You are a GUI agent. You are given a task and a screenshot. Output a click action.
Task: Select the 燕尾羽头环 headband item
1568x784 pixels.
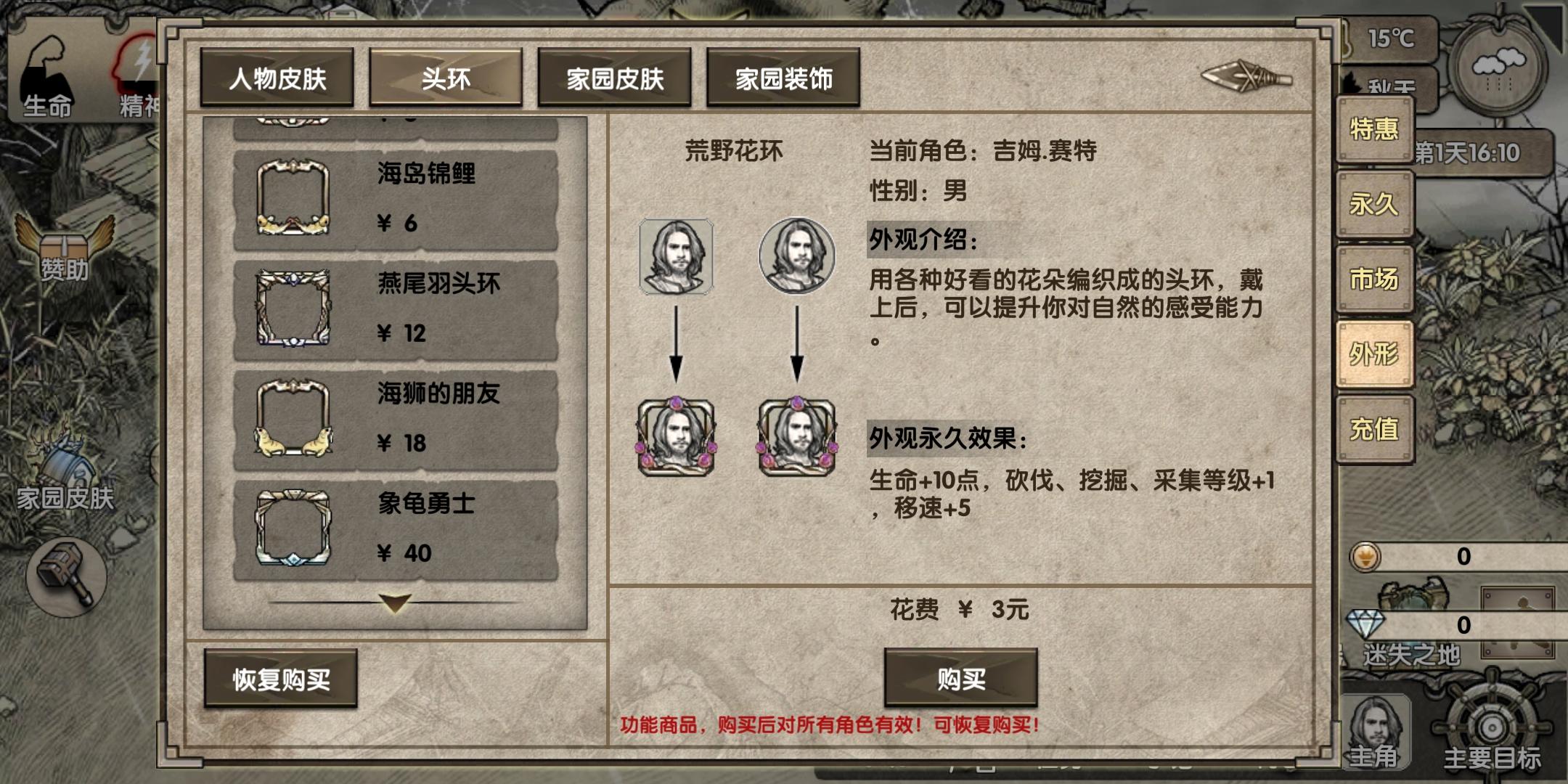[x=396, y=310]
